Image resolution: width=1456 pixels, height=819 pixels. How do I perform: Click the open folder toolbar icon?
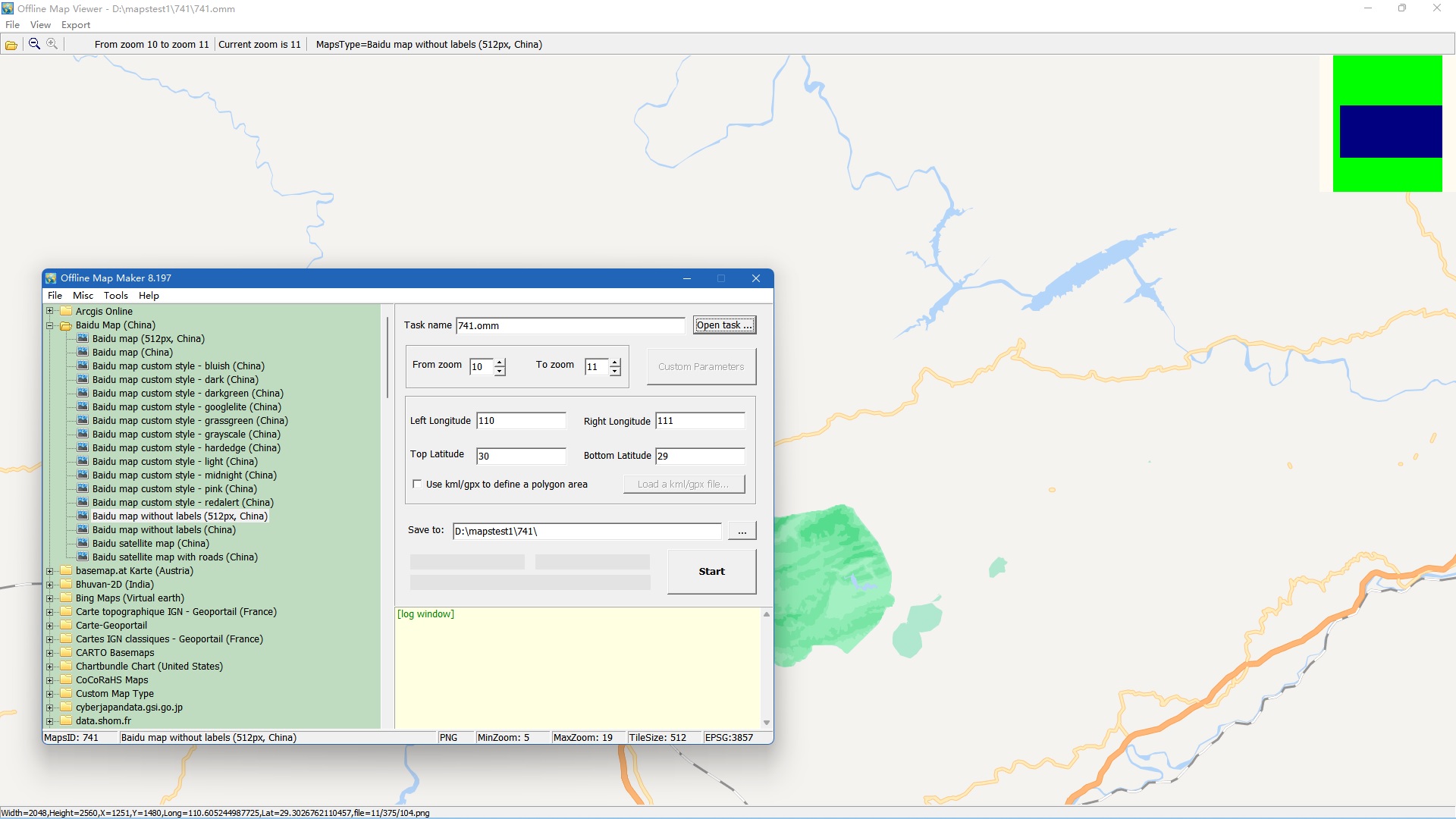pyautogui.click(x=11, y=45)
